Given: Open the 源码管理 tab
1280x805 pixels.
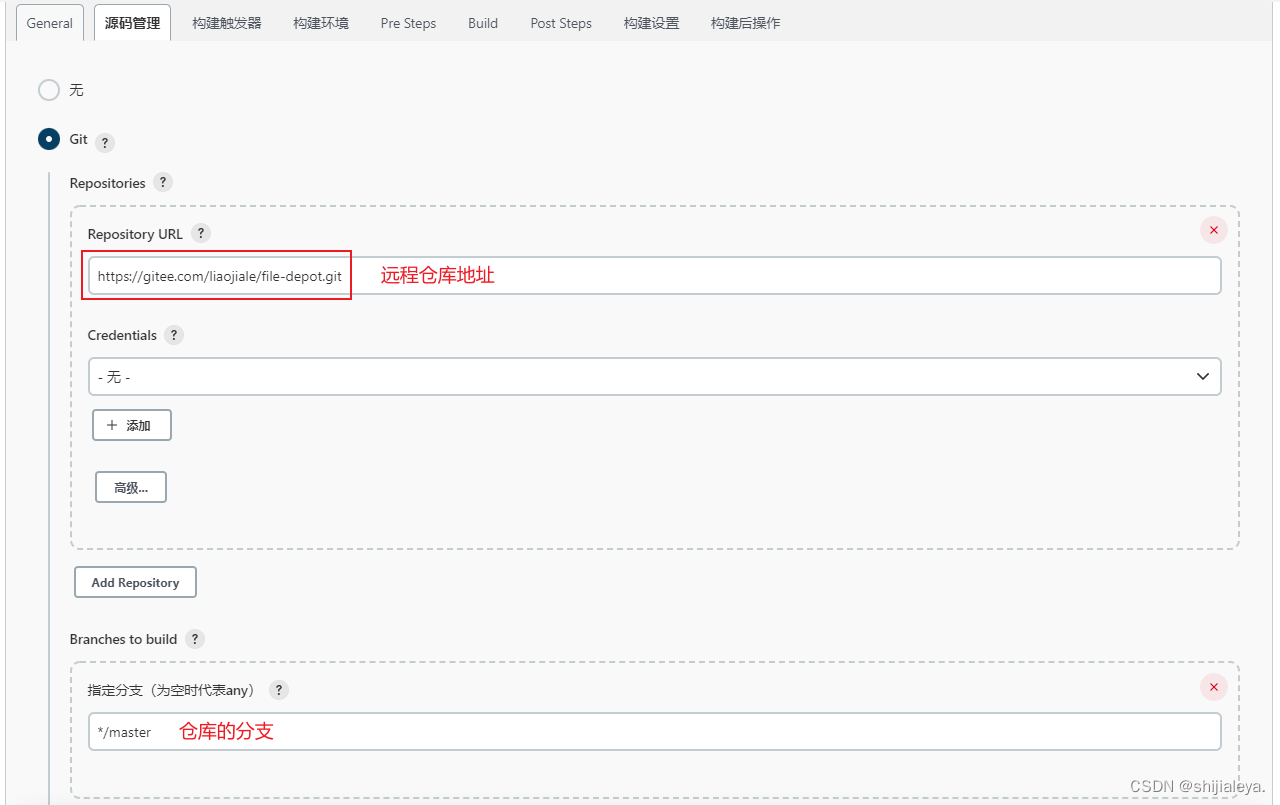Looking at the screenshot, I should (132, 23).
